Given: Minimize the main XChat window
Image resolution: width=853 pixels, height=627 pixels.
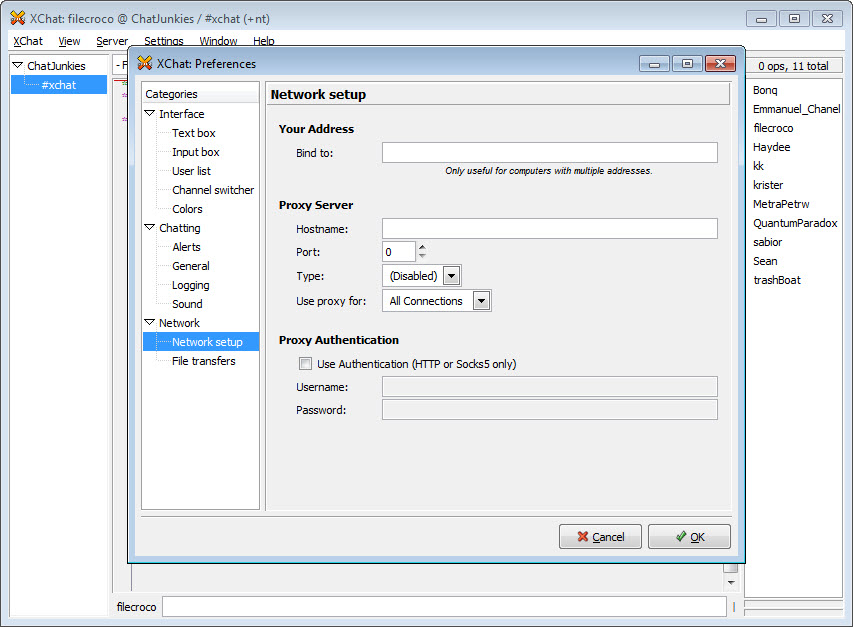Looking at the screenshot, I should pyautogui.click(x=761, y=19).
